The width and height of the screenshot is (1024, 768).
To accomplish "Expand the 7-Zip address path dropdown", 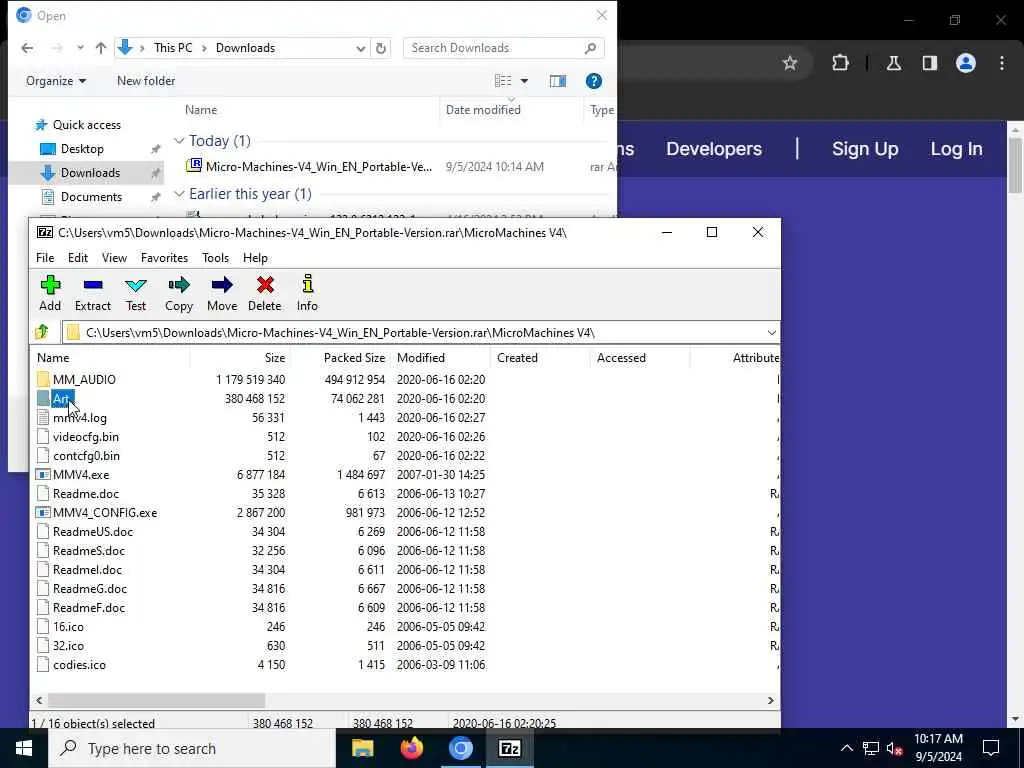I will 771,332.
